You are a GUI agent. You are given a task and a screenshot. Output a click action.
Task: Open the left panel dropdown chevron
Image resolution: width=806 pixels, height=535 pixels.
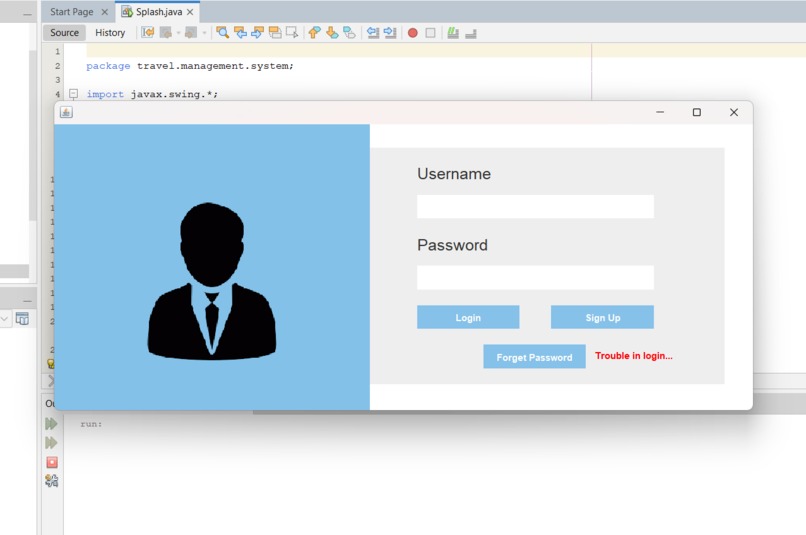(x=5, y=319)
